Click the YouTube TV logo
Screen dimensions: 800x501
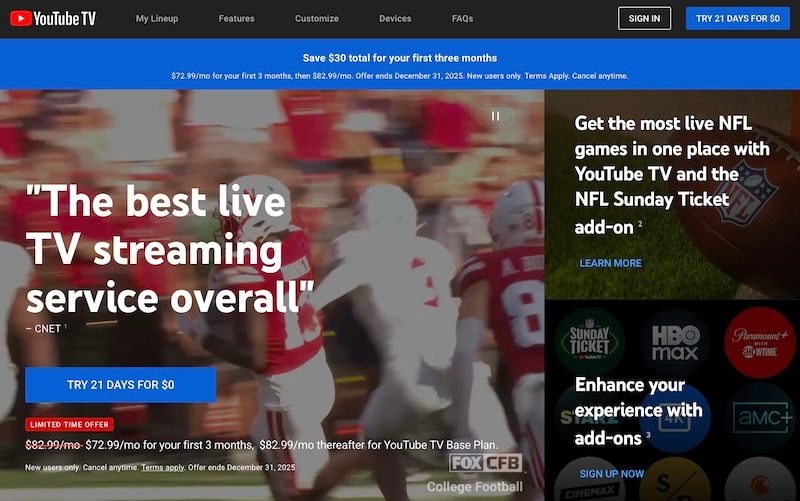click(x=53, y=19)
